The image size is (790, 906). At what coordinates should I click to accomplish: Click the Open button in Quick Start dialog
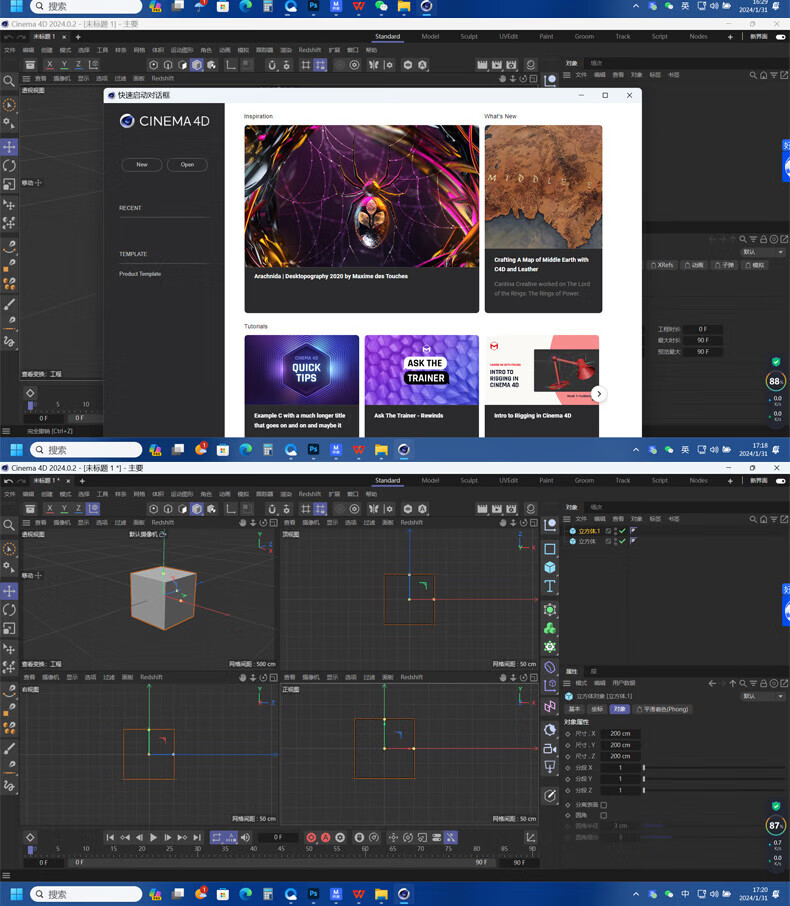pyautogui.click(x=187, y=164)
